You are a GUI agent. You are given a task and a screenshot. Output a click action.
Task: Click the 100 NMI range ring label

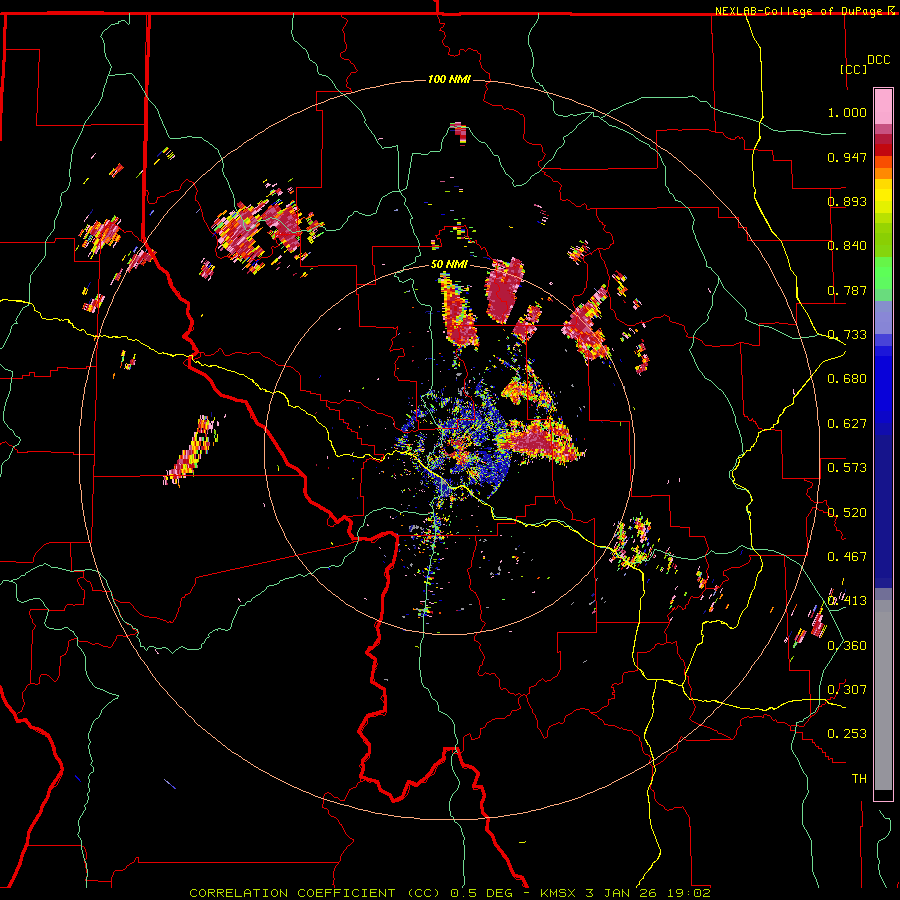449,79
